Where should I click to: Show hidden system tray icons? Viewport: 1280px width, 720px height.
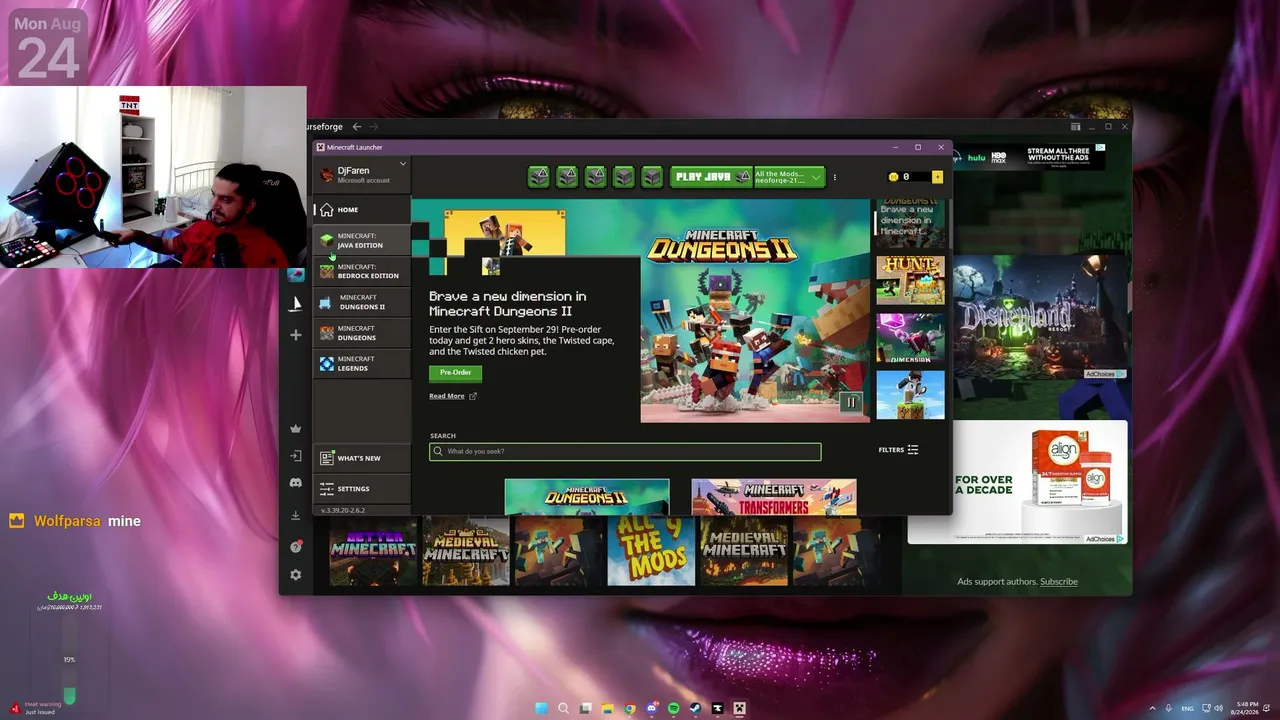click(x=1151, y=708)
